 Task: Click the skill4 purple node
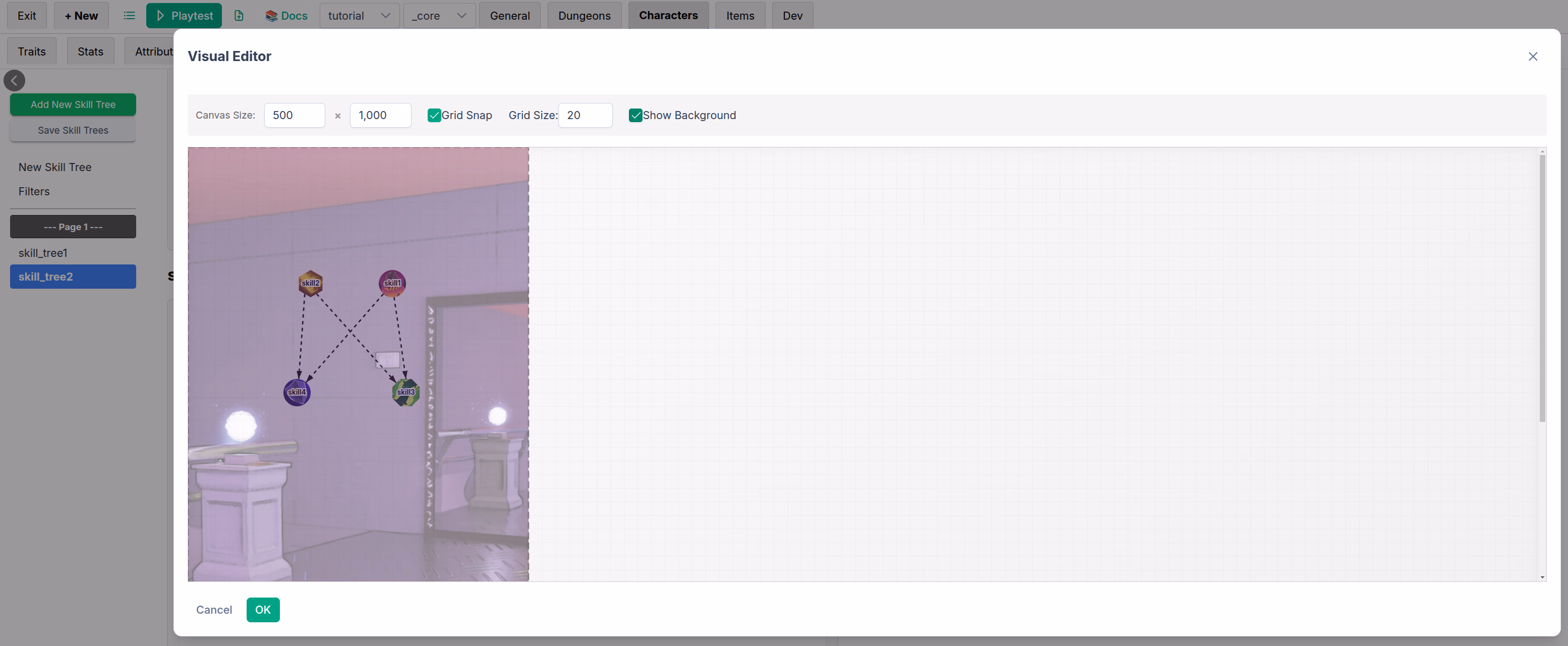pyautogui.click(x=297, y=392)
